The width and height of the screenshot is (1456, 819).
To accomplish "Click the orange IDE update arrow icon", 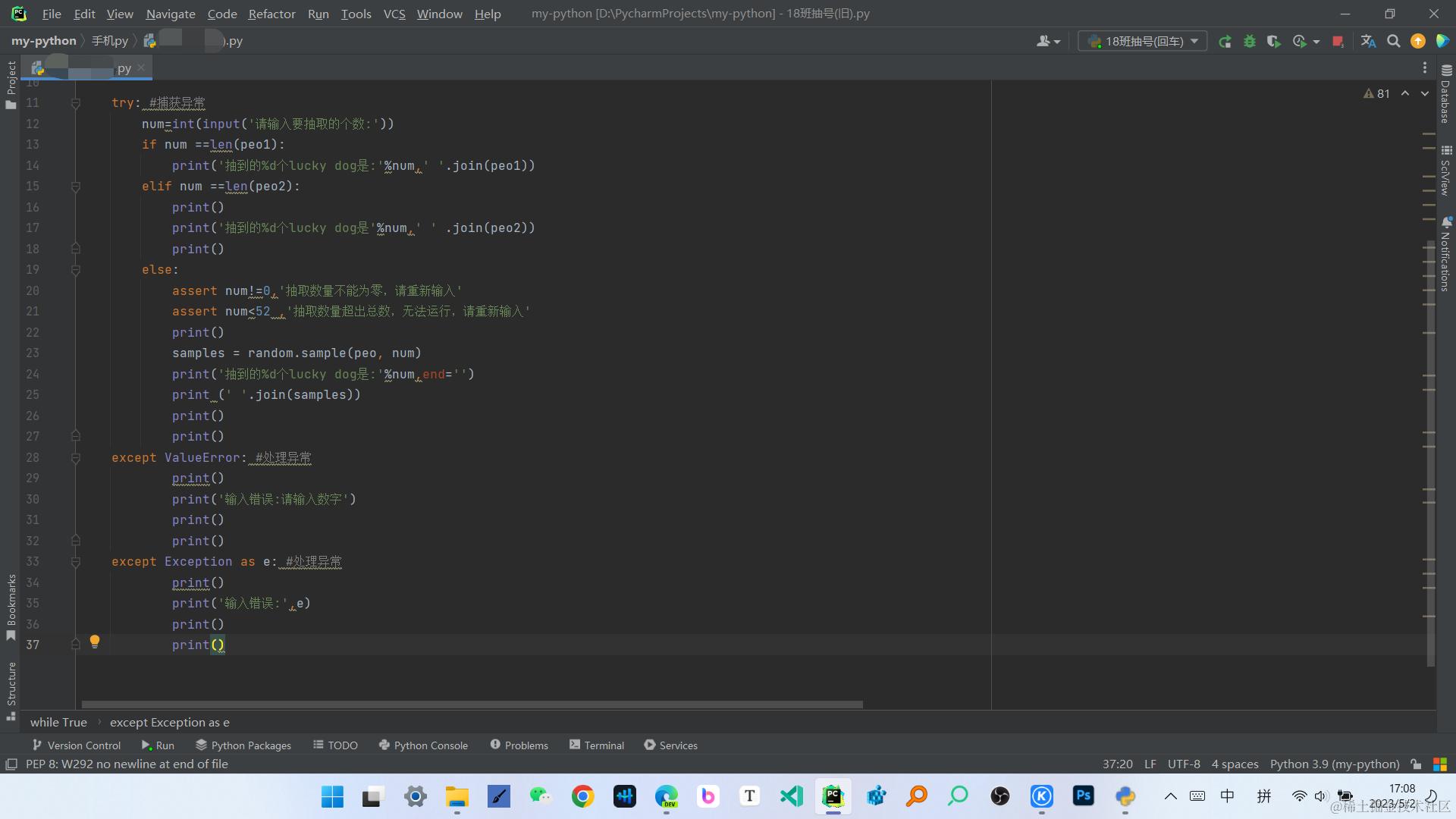I will (1418, 42).
